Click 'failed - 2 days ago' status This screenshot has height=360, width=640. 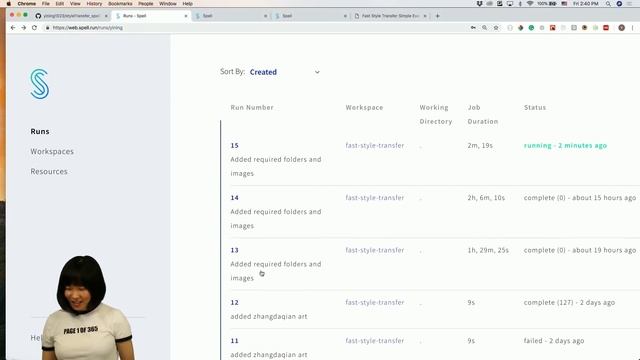tap(554, 341)
